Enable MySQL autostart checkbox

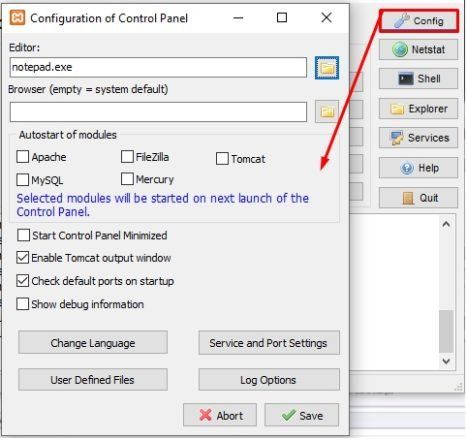tap(23, 180)
